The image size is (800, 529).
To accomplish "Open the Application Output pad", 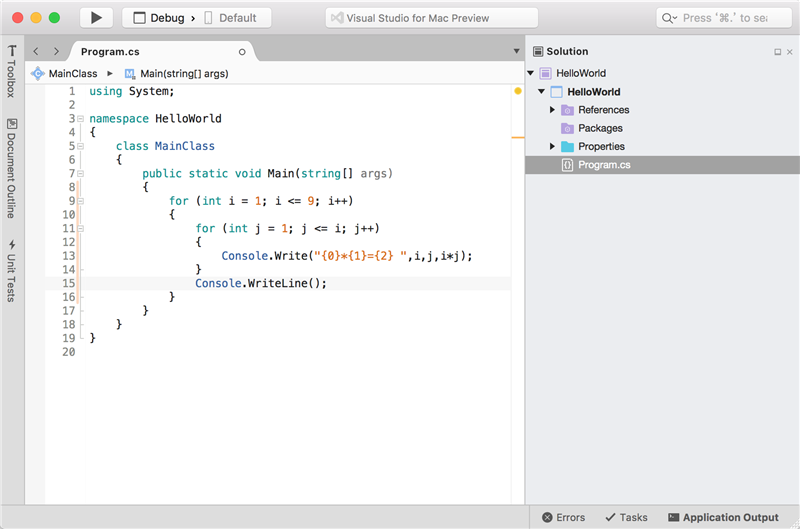I will 723,517.
